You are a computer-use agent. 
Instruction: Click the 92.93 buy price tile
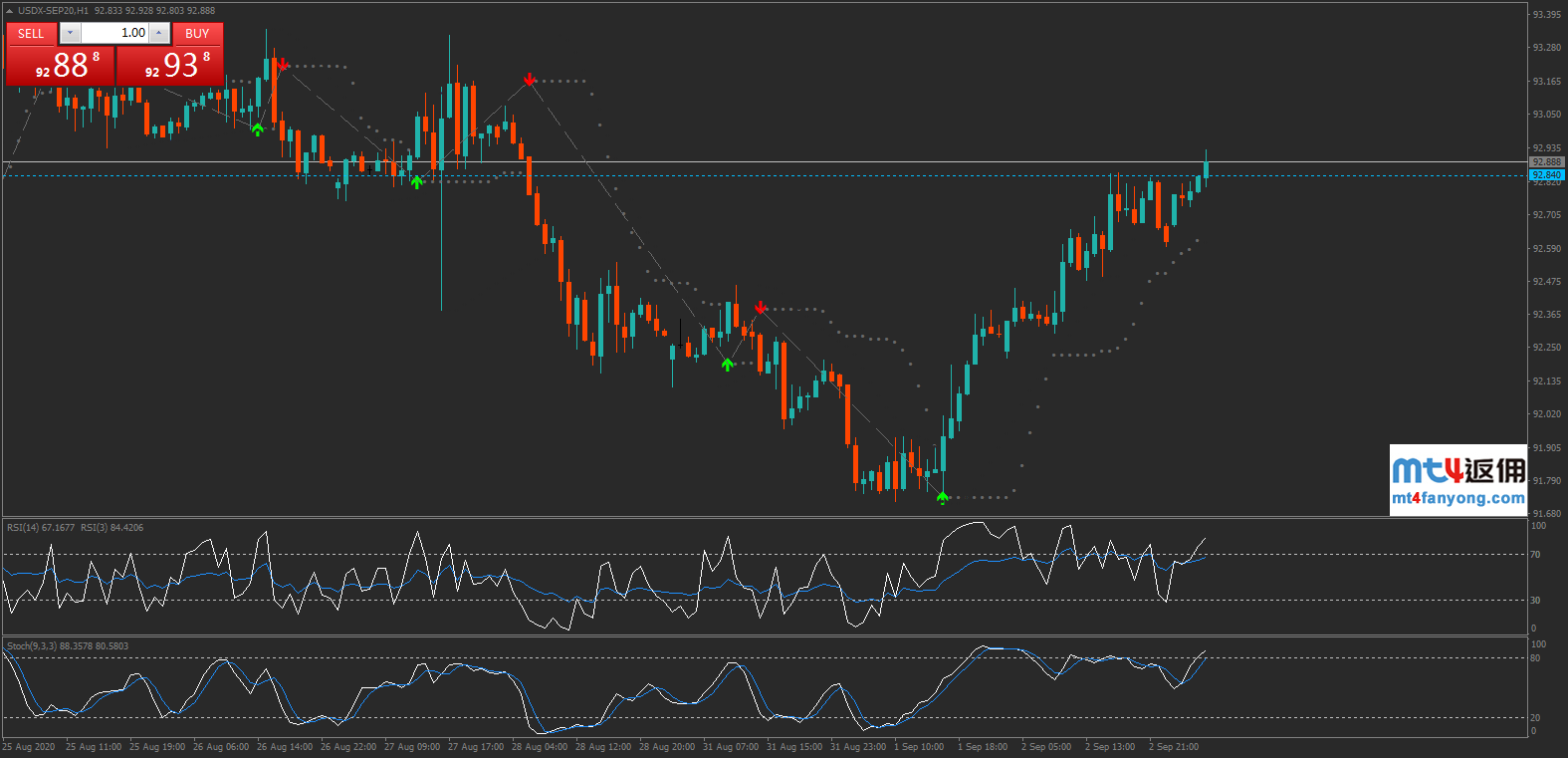170,66
